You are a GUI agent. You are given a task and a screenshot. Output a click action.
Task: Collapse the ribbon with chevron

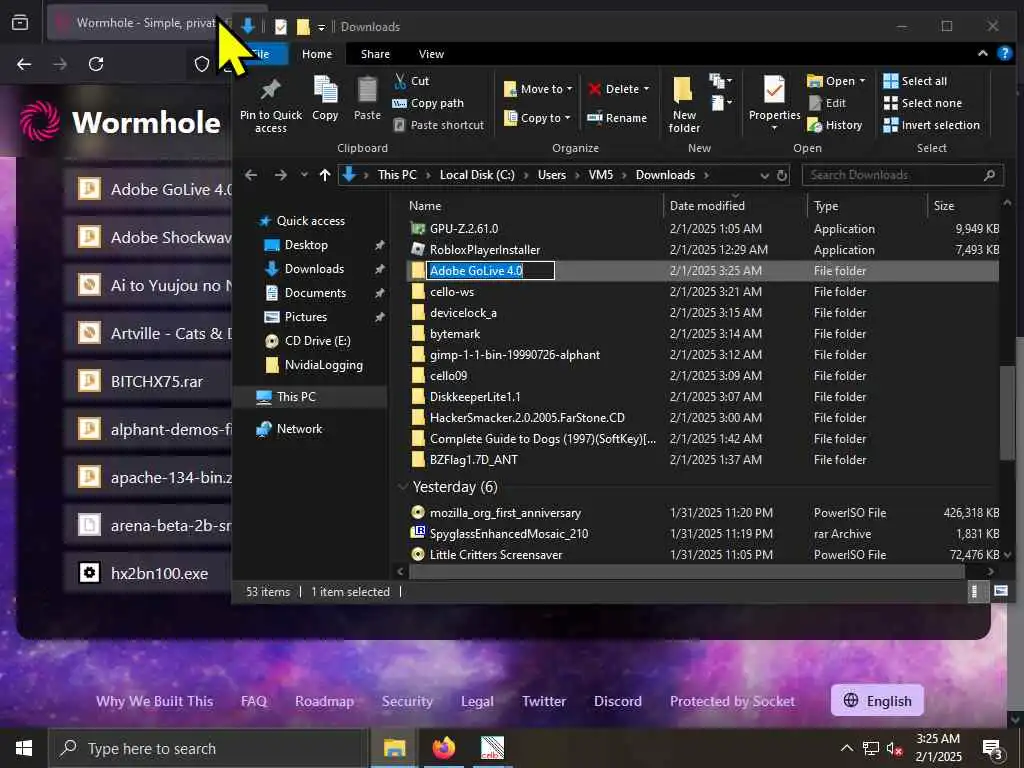[x=982, y=54]
